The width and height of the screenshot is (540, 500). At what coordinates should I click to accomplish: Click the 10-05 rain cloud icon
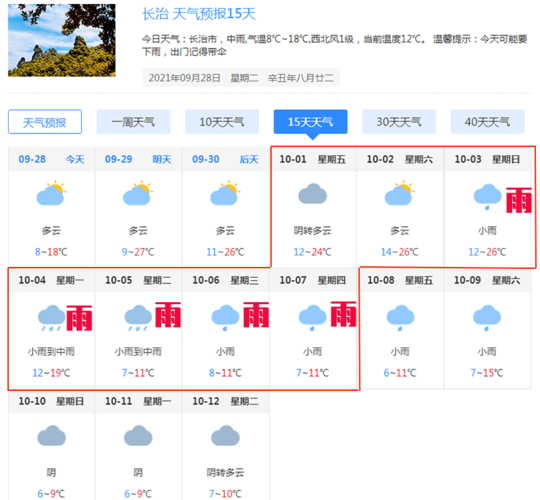pyautogui.click(x=138, y=318)
